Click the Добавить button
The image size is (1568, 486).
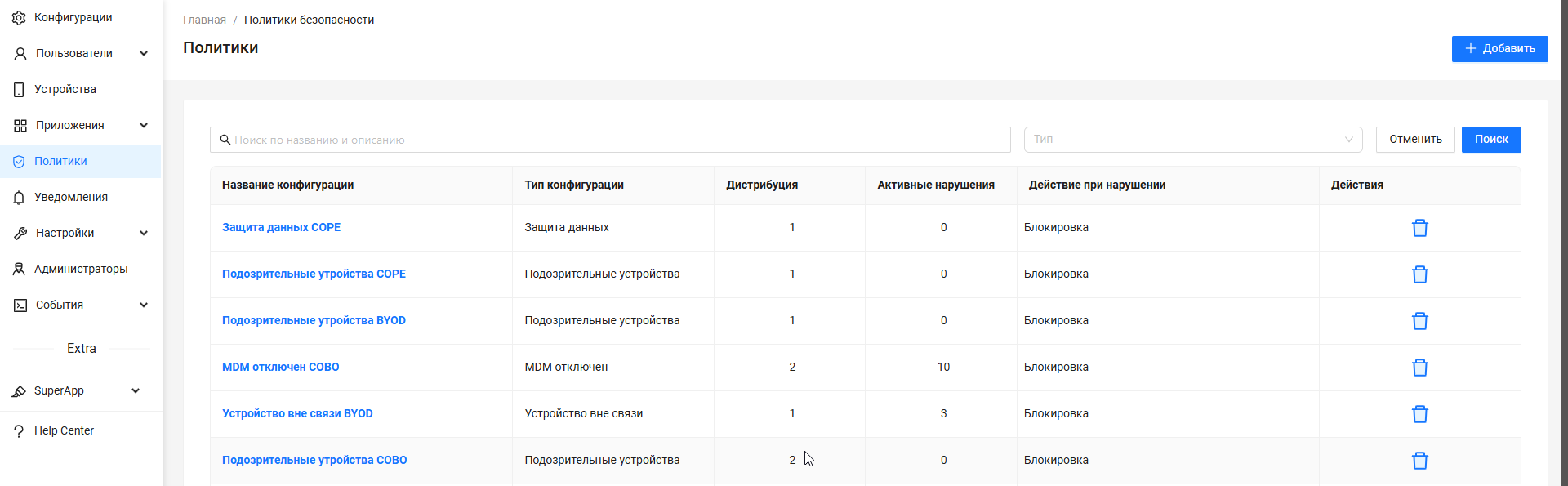[x=1499, y=49]
